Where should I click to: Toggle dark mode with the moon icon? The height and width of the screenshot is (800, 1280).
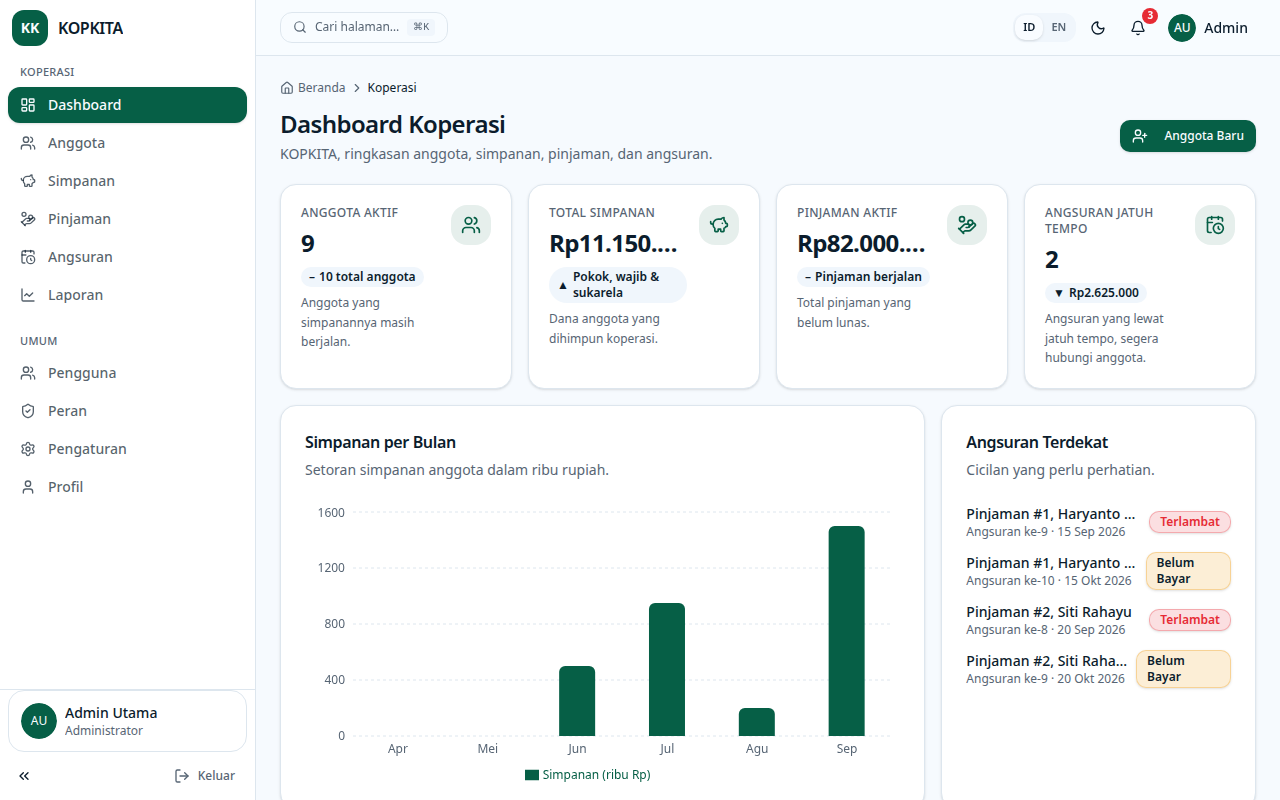1098,28
